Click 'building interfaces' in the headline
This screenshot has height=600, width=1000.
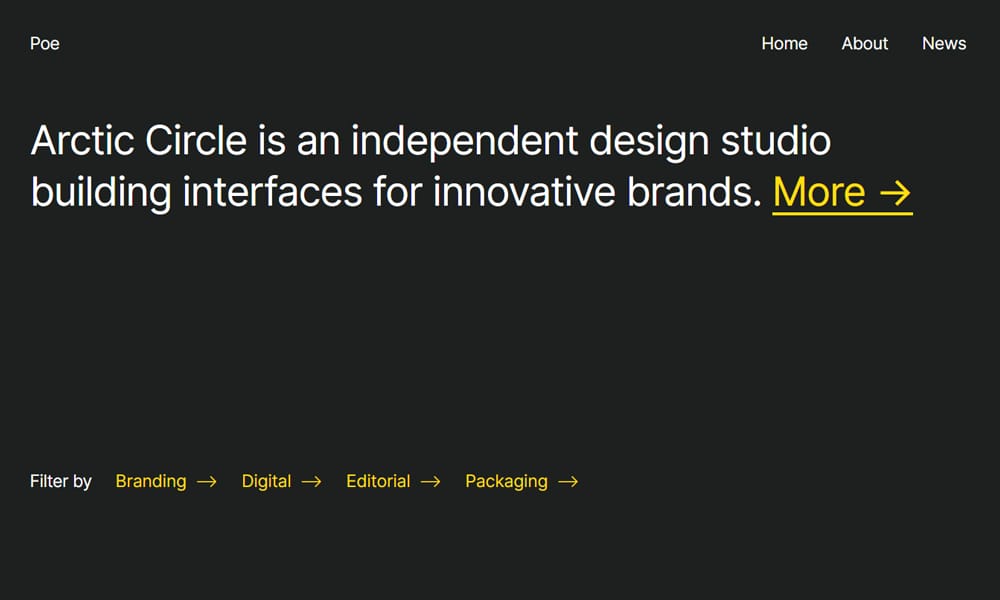196,192
